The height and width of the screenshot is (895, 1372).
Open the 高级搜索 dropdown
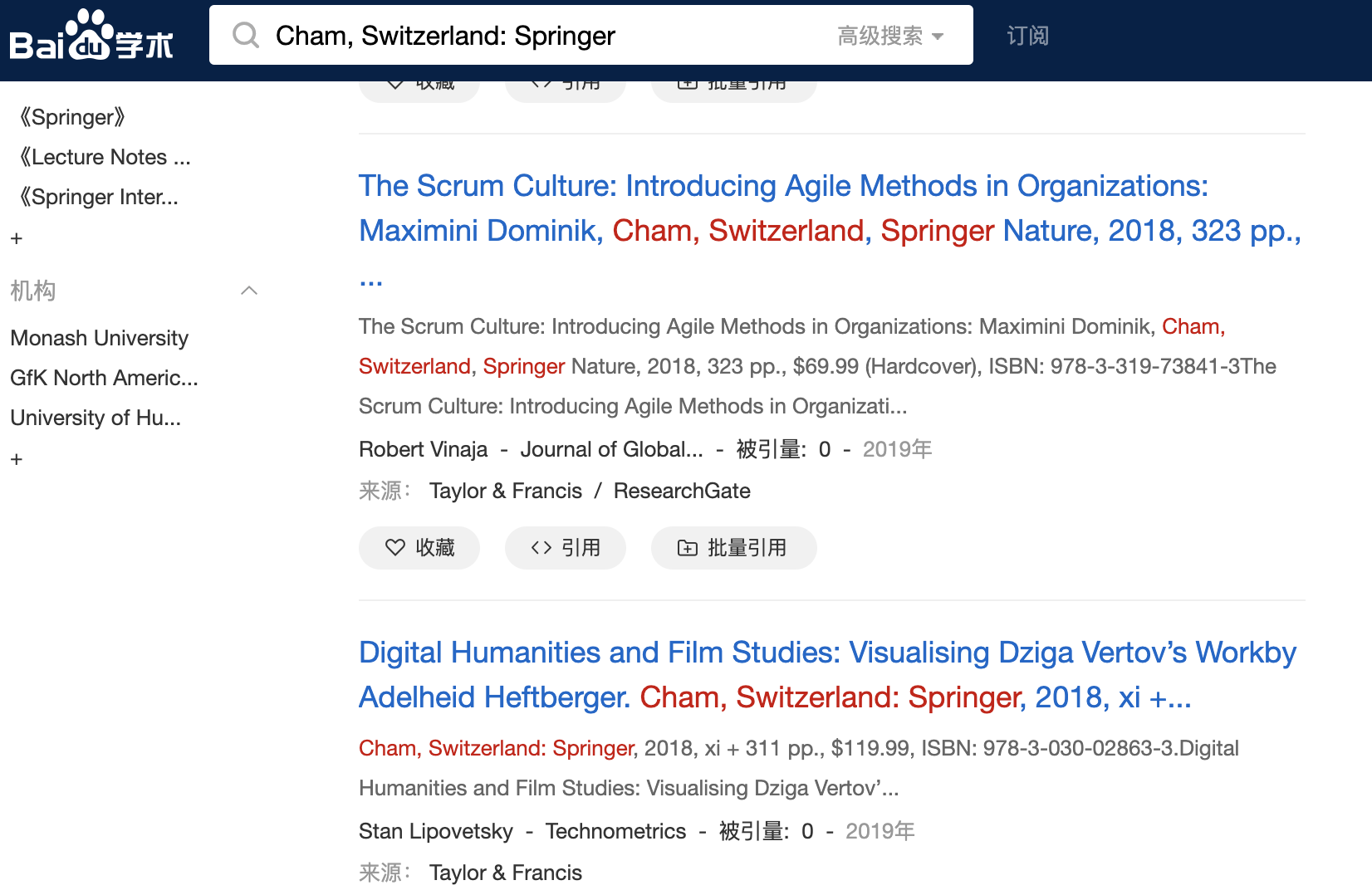(x=890, y=35)
